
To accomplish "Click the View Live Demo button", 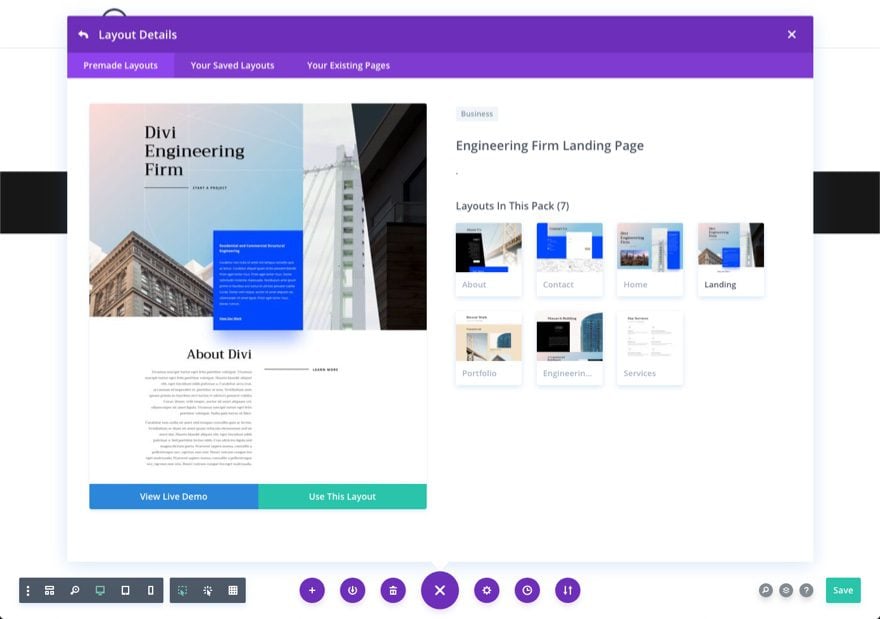I will (x=173, y=497).
